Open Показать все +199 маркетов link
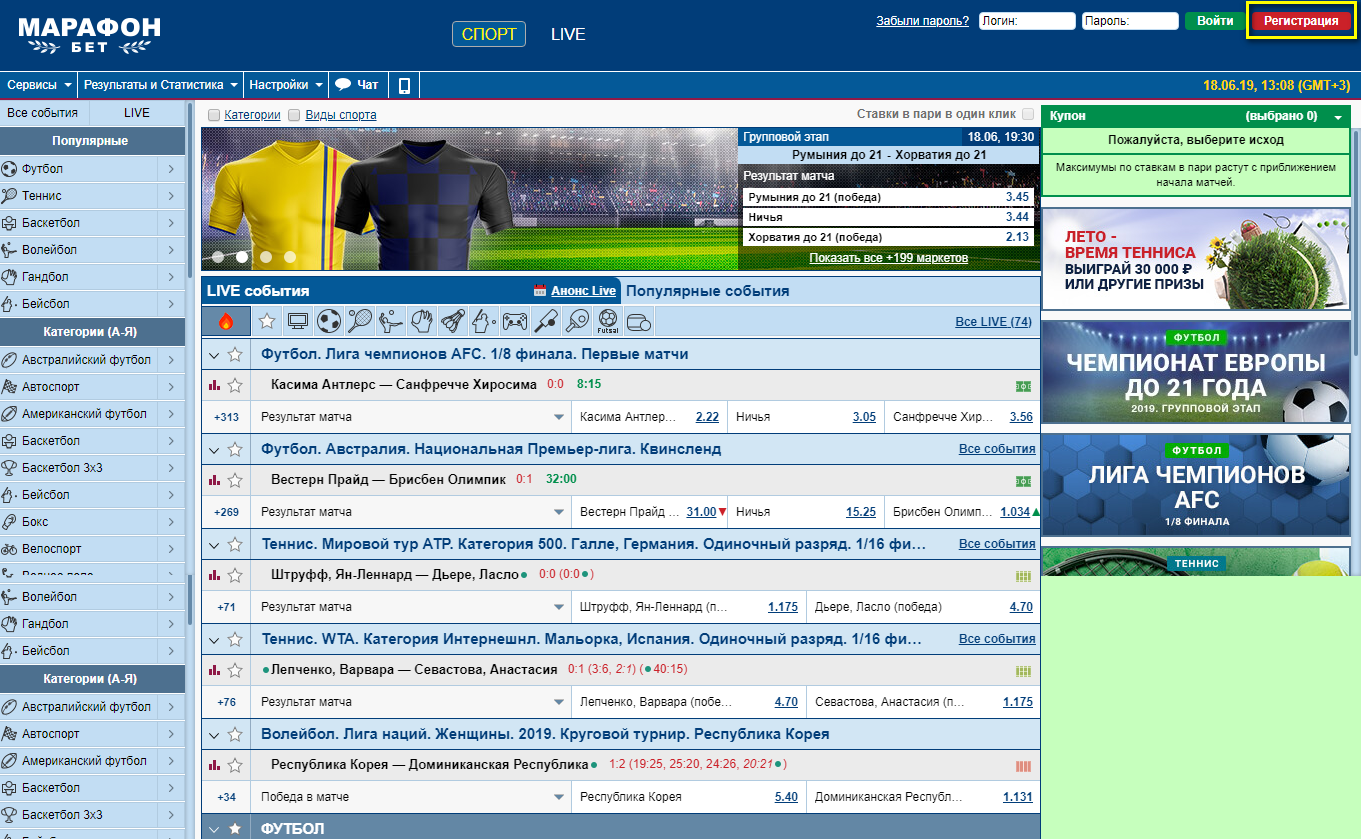 pyautogui.click(x=889, y=258)
